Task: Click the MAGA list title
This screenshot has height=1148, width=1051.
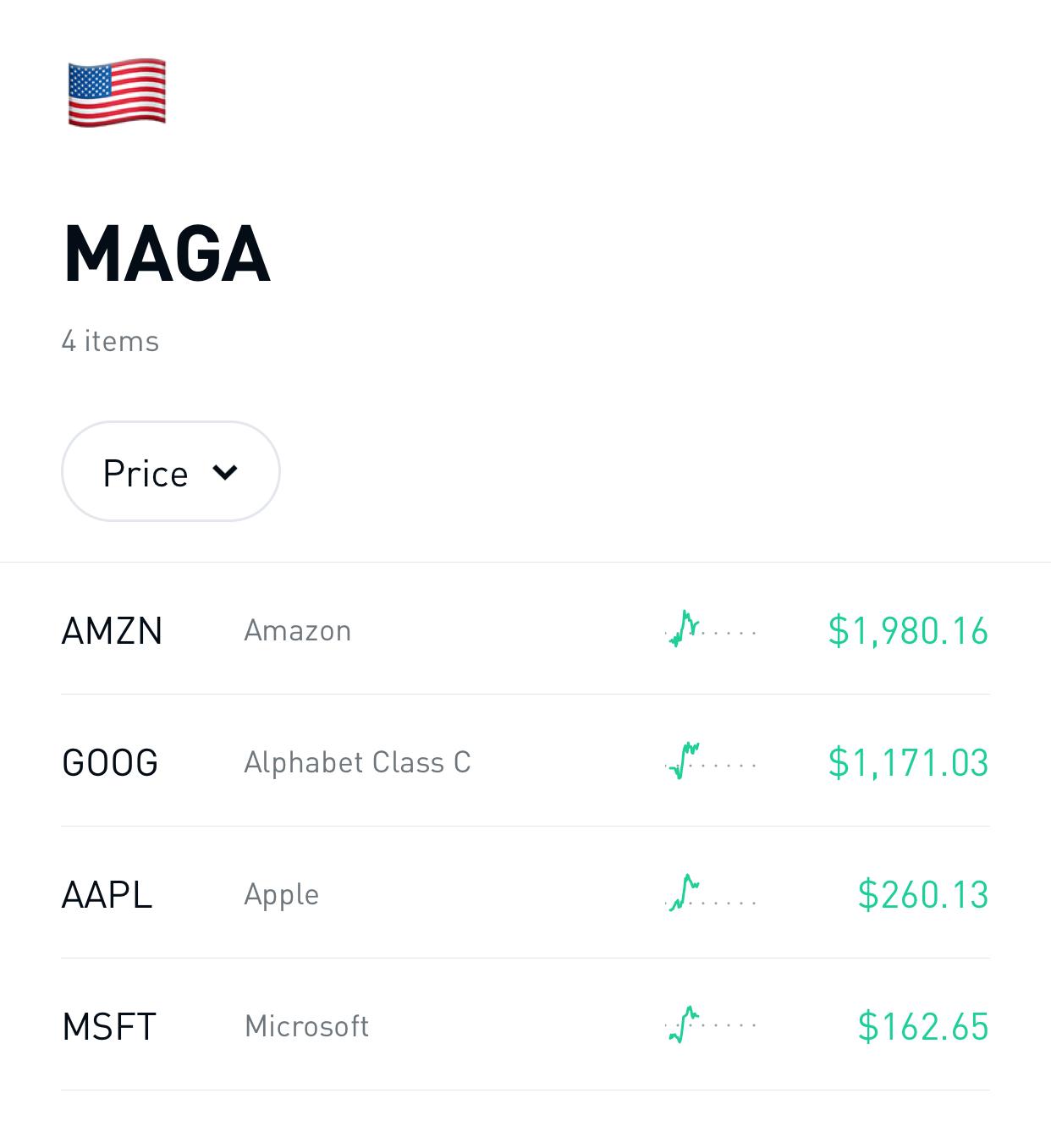Action: (167, 253)
